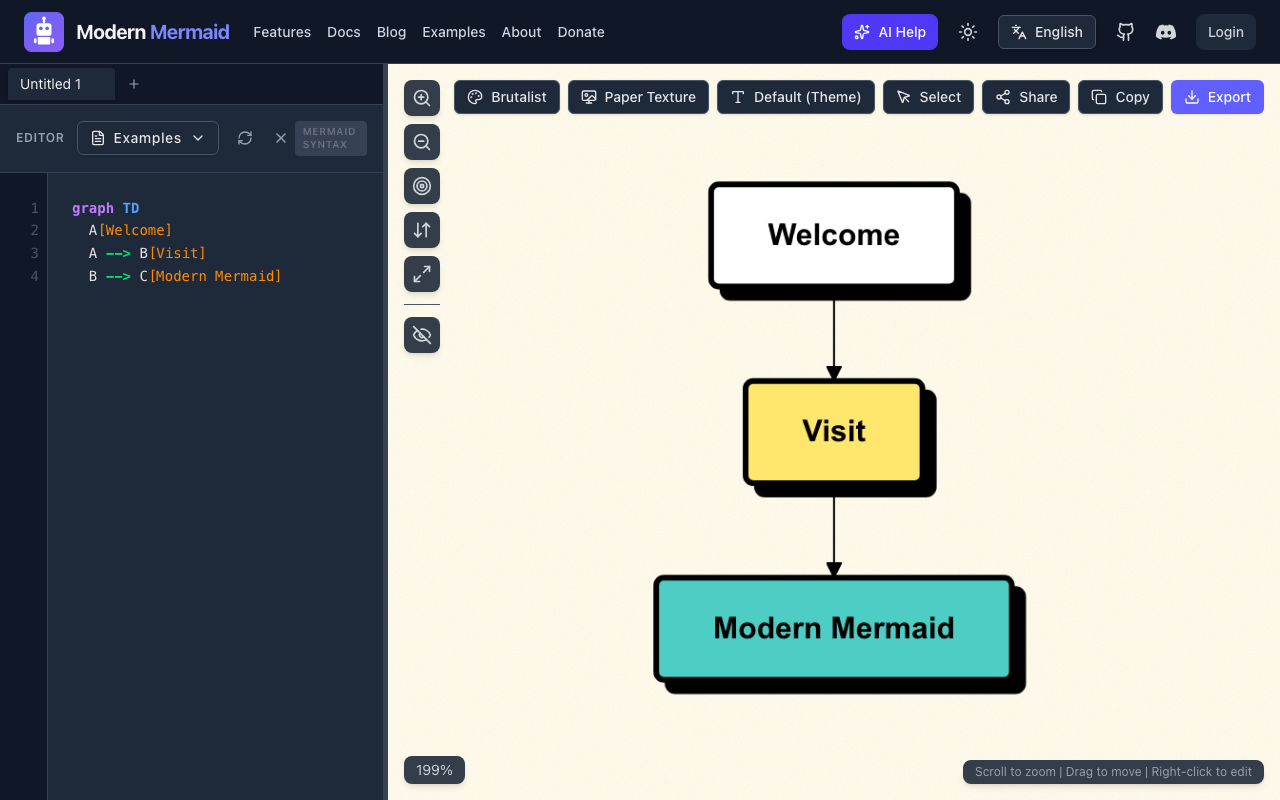The width and height of the screenshot is (1280, 800).
Task: Click the Modern Mermaid robot logo
Action: 44,32
